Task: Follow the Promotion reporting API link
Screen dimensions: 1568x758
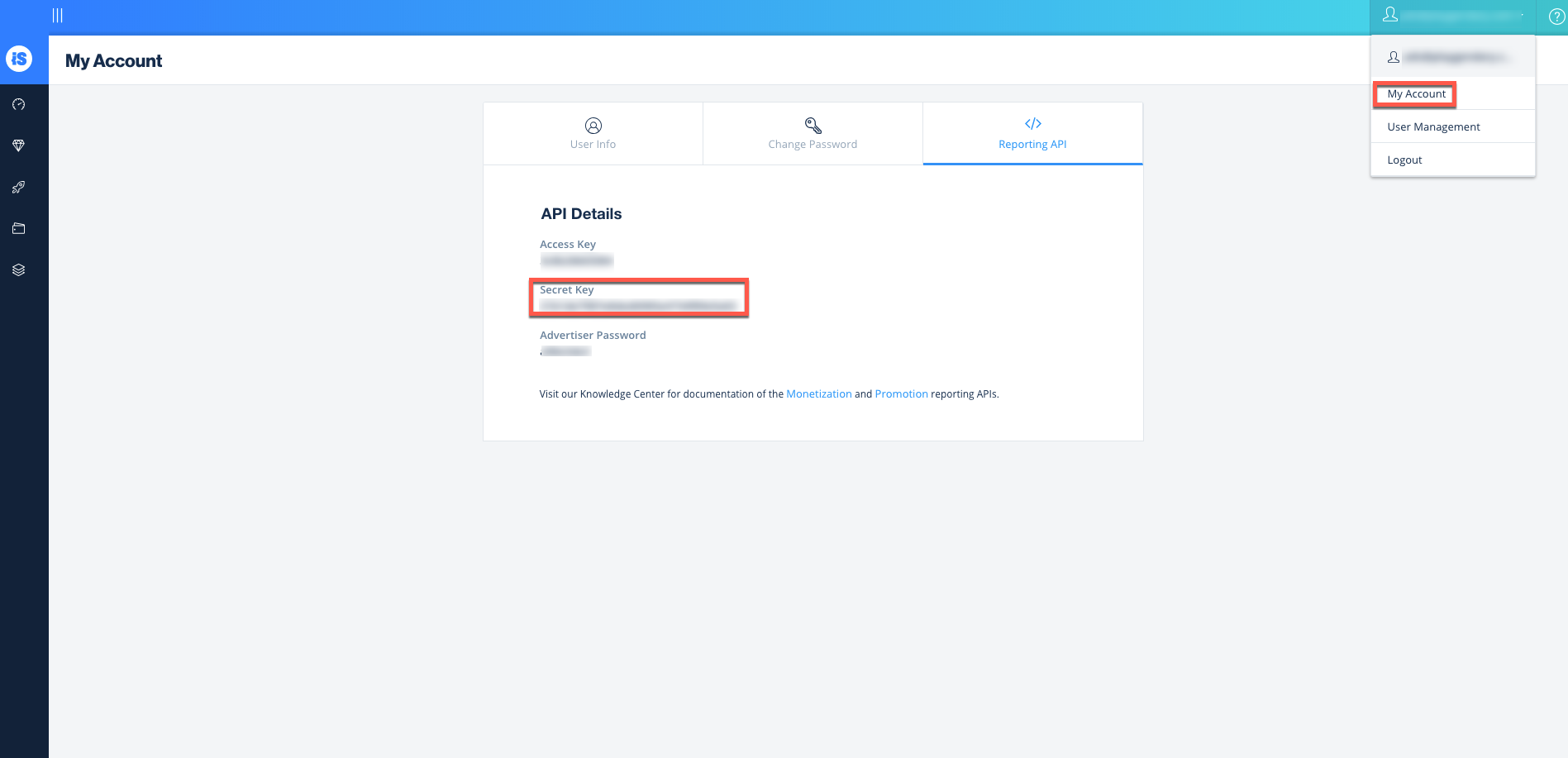Action: (x=901, y=394)
